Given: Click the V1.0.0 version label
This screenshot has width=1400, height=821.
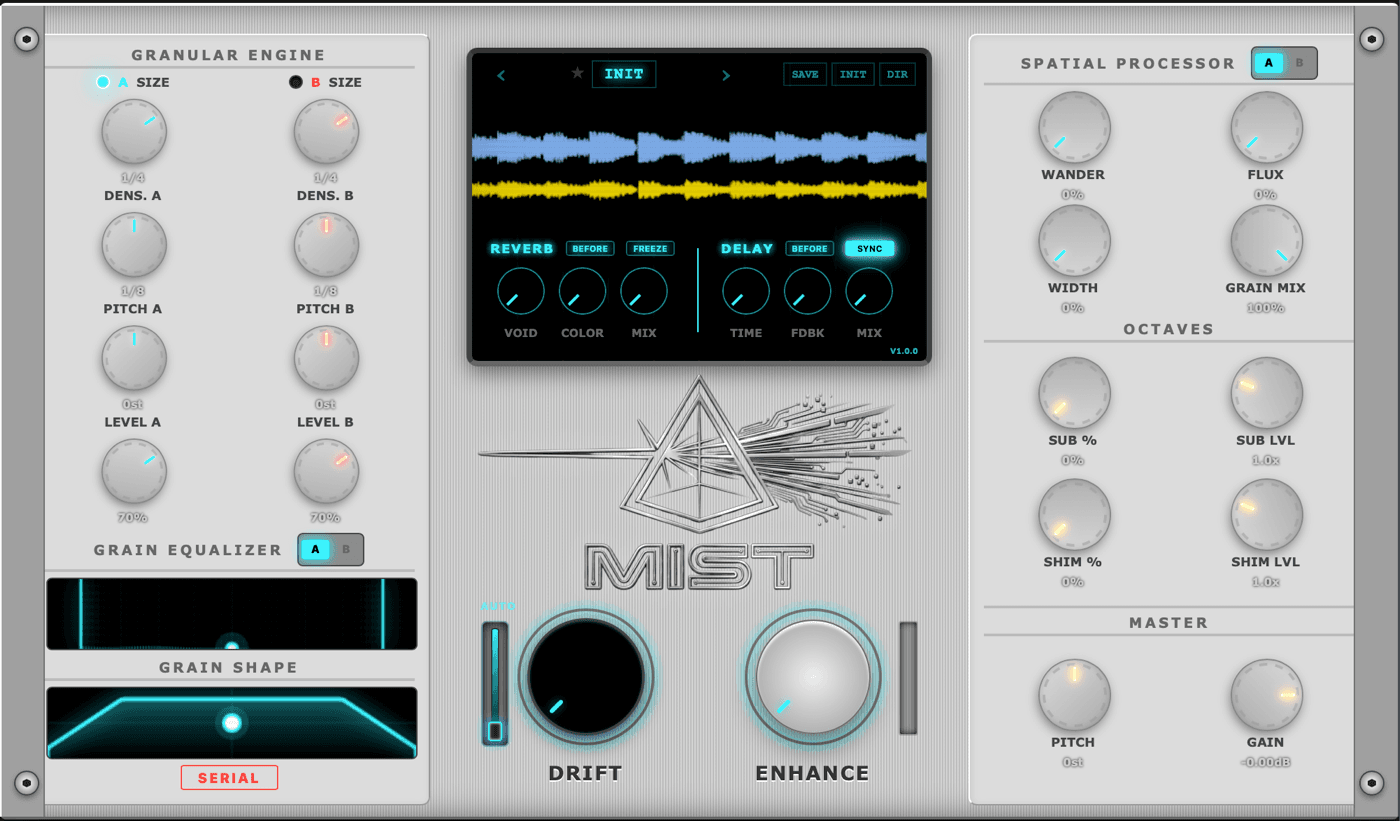Looking at the screenshot, I should point(903,351).
